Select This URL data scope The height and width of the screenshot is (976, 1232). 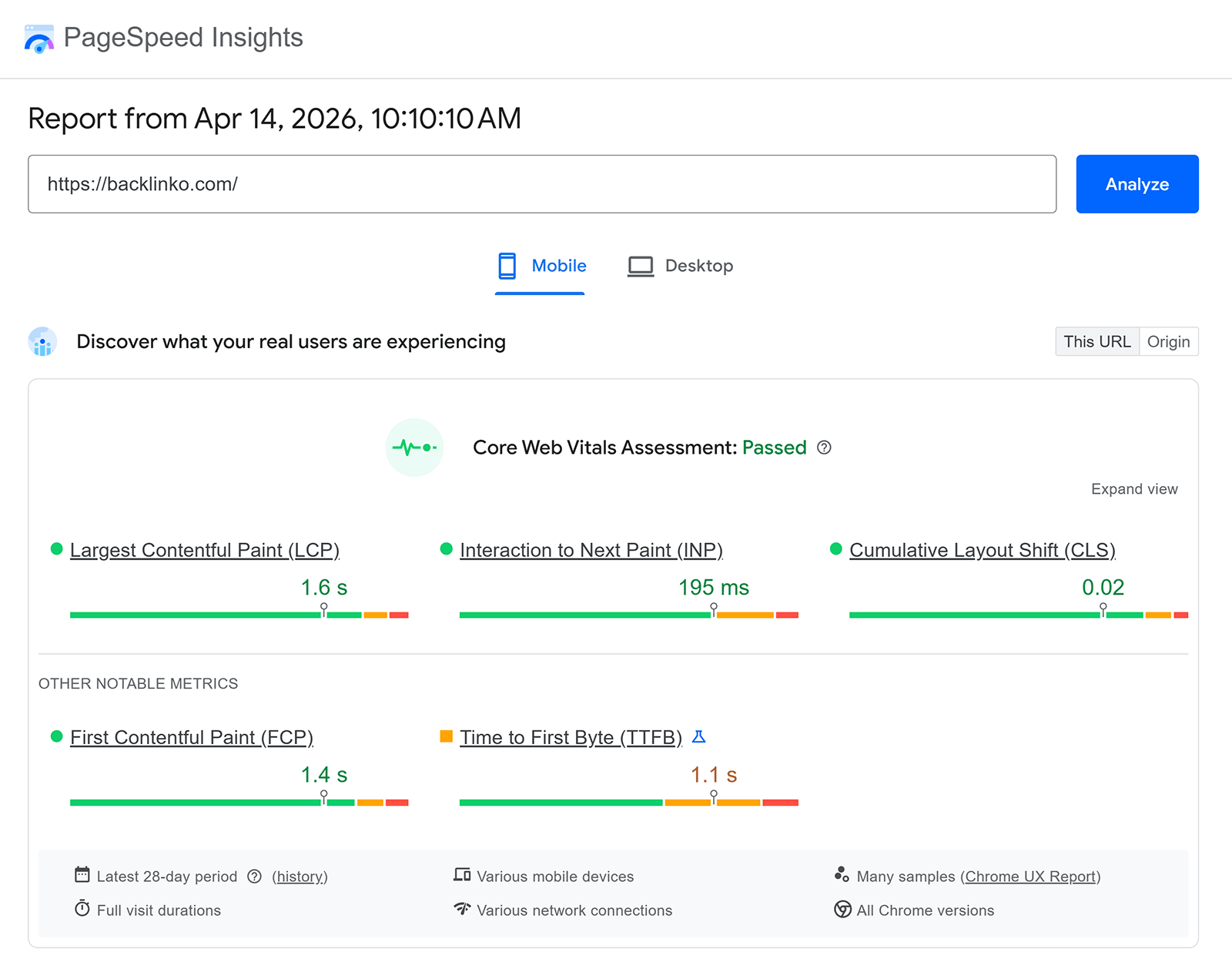pyautogui.click(x=1096, y=341)
